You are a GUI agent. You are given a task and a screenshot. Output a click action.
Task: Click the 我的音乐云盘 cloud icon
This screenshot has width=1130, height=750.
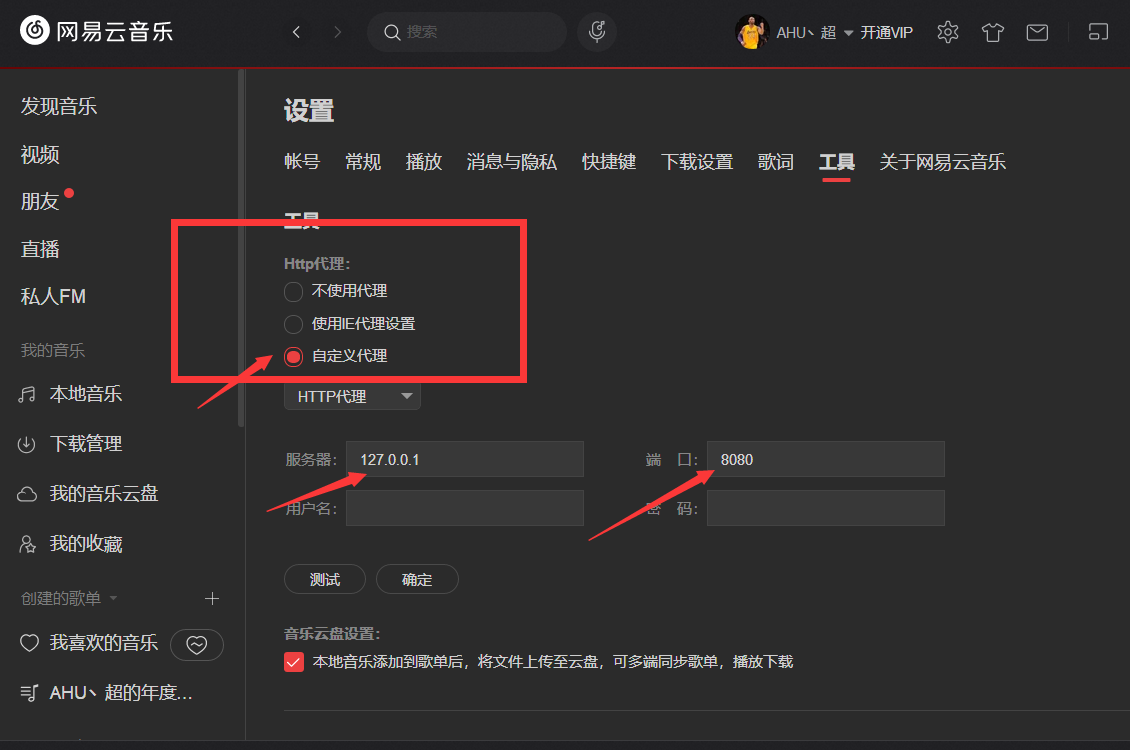click(27, 494)
